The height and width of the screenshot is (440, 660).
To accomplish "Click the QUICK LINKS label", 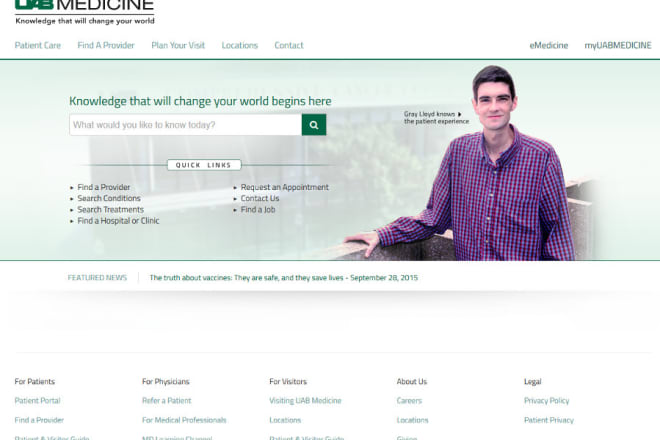I will pyautogui.click(x=204, y=165).
